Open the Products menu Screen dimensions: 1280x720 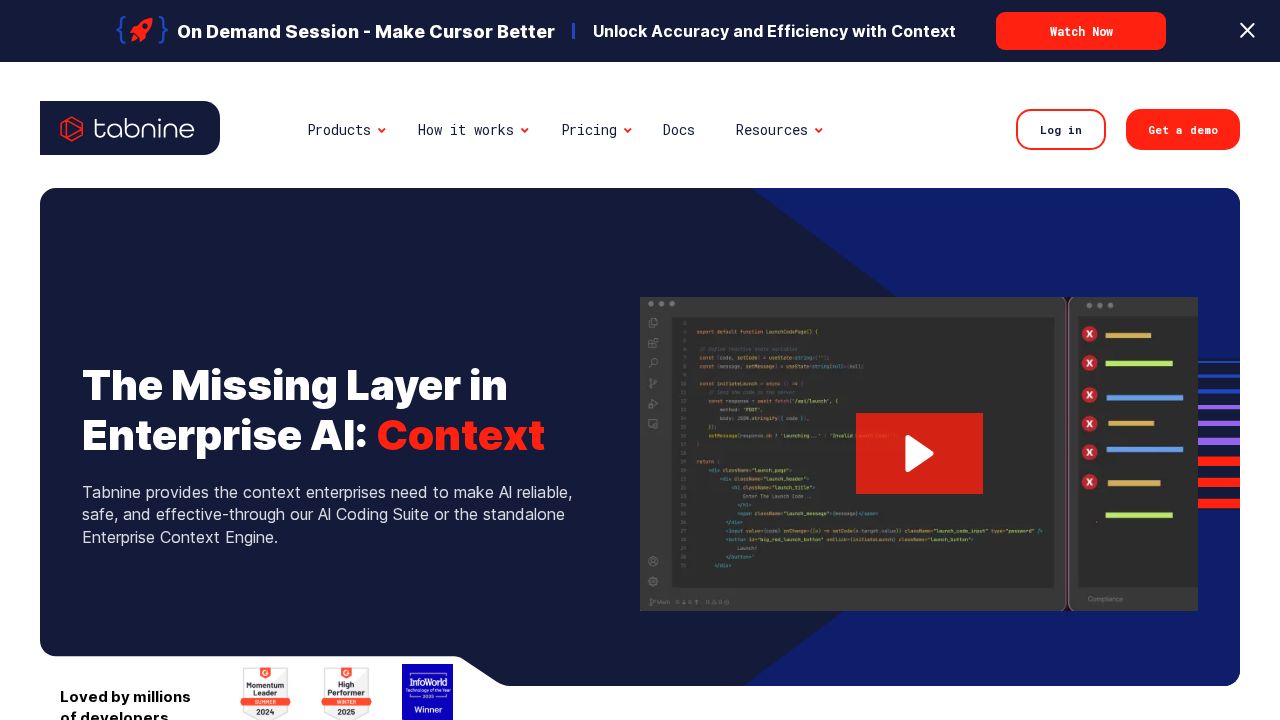pyautogui.click(x=339, y=130)
